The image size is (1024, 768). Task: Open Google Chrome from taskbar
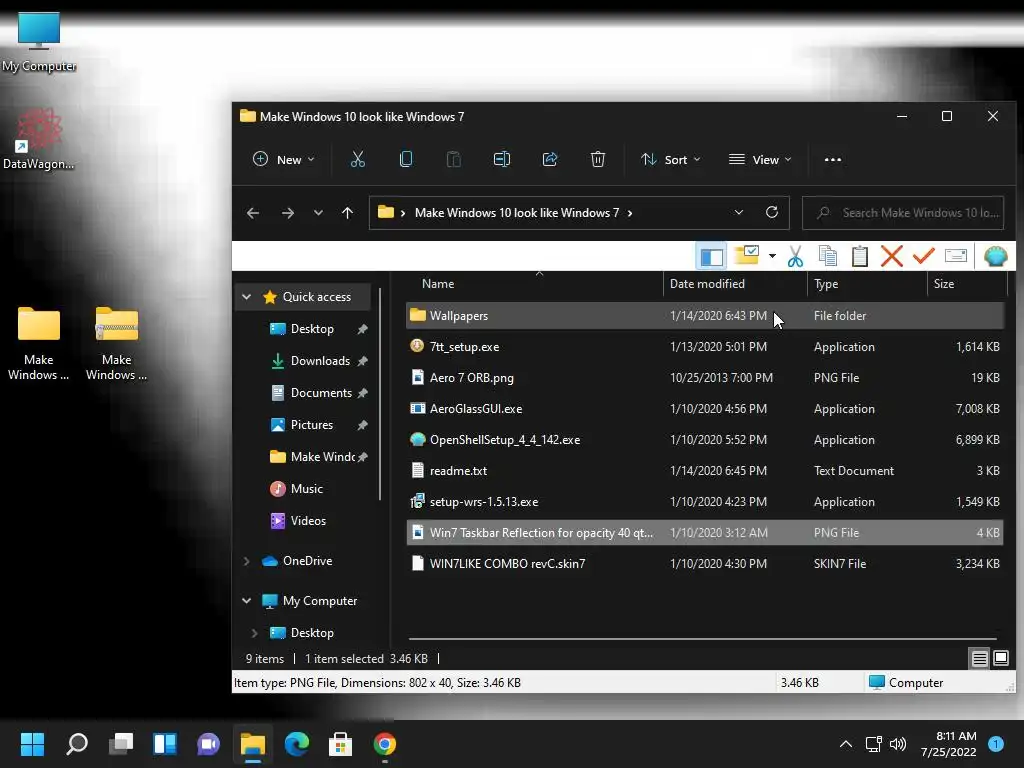click(385, 744)
